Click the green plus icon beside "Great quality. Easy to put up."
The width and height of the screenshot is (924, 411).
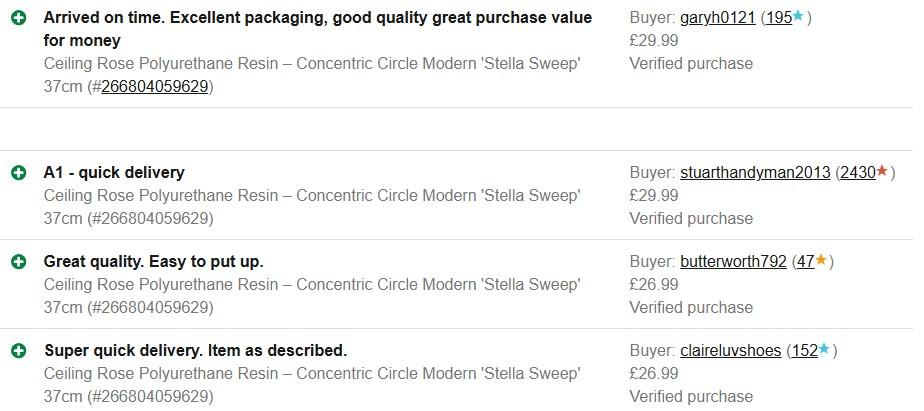19,262
